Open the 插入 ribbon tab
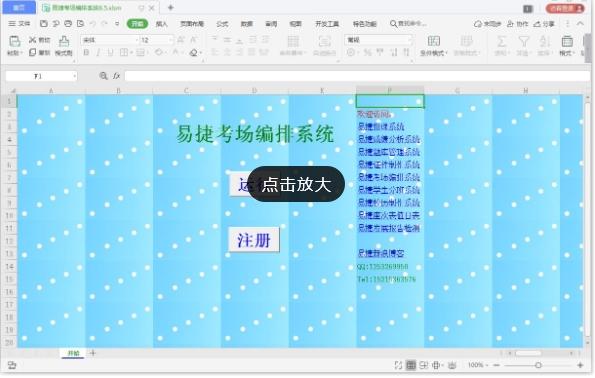 (x=162, y=24)
